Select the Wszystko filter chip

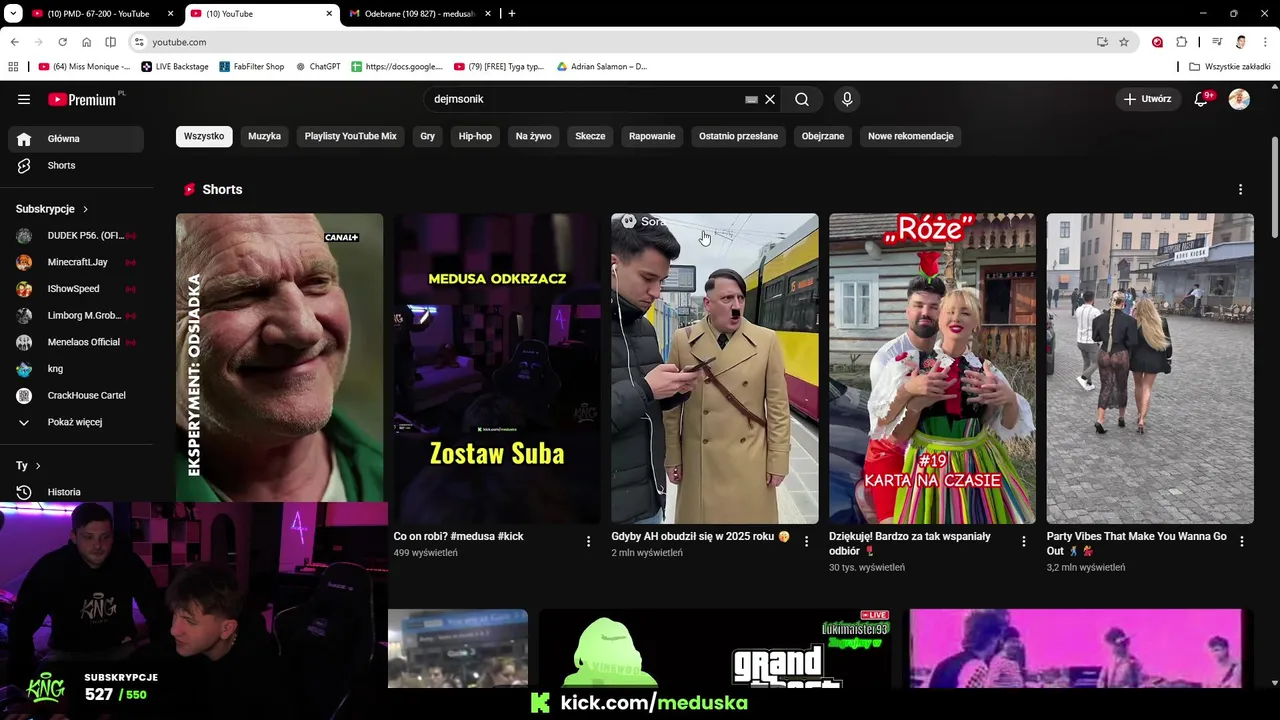click(204, 136)
